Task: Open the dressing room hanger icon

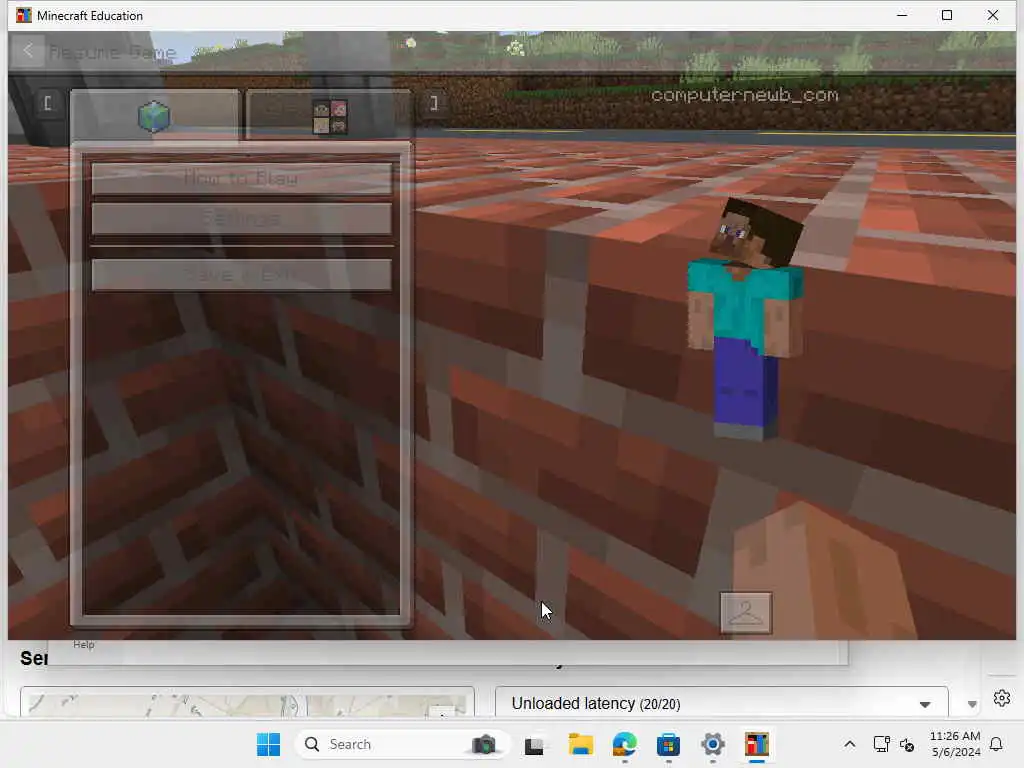Action: tap(746, 613)
